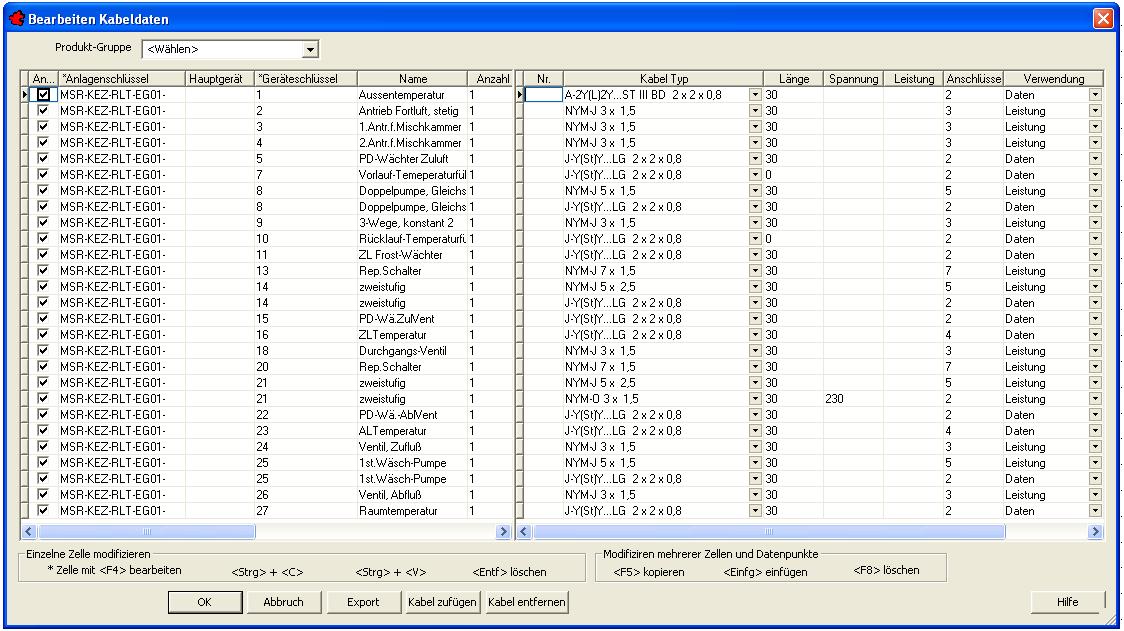Select the Spannung cell containing 230

[x=851, y=399]
